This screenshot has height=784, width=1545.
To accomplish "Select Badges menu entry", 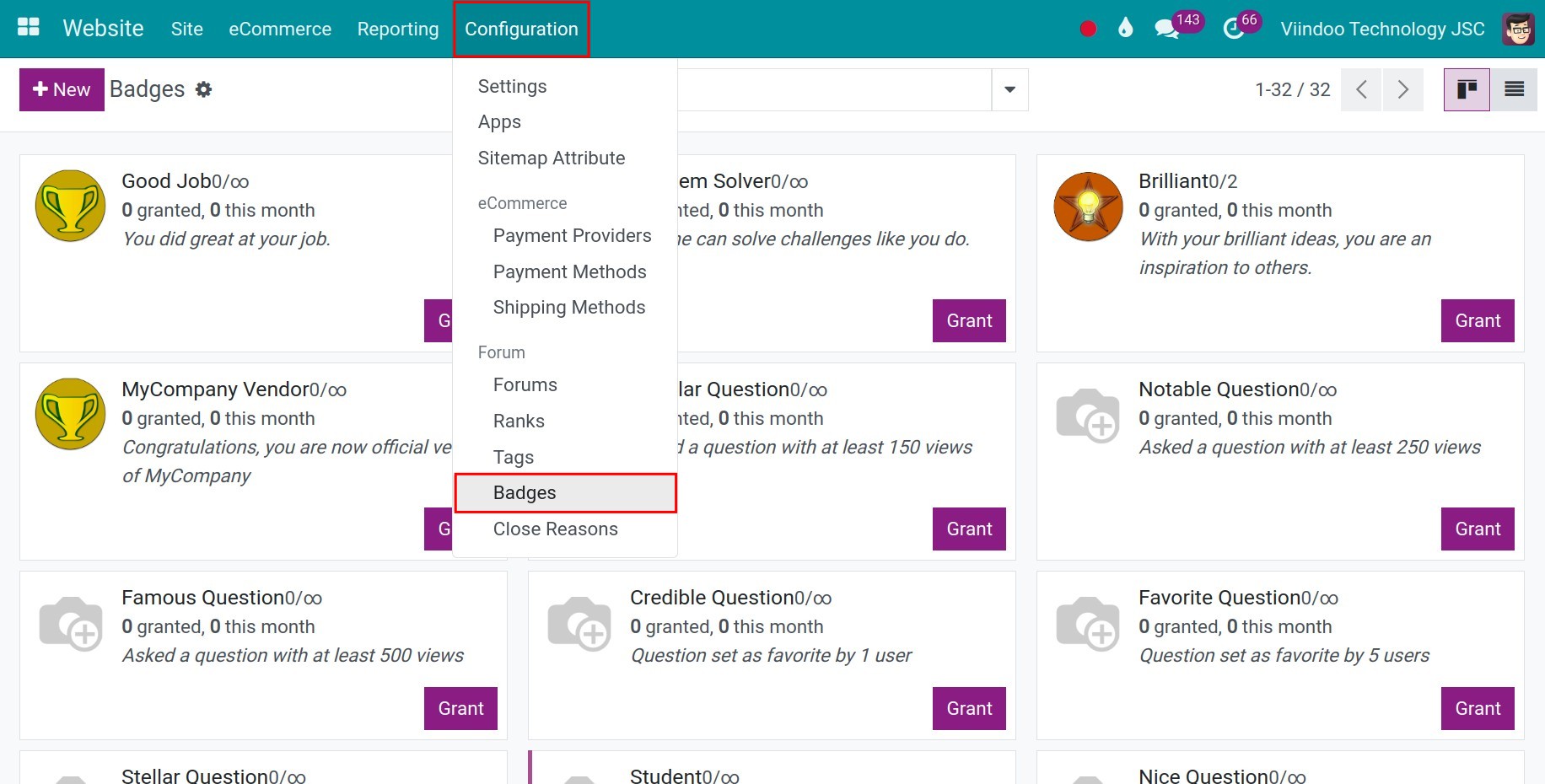I will [x=565, y=492].
